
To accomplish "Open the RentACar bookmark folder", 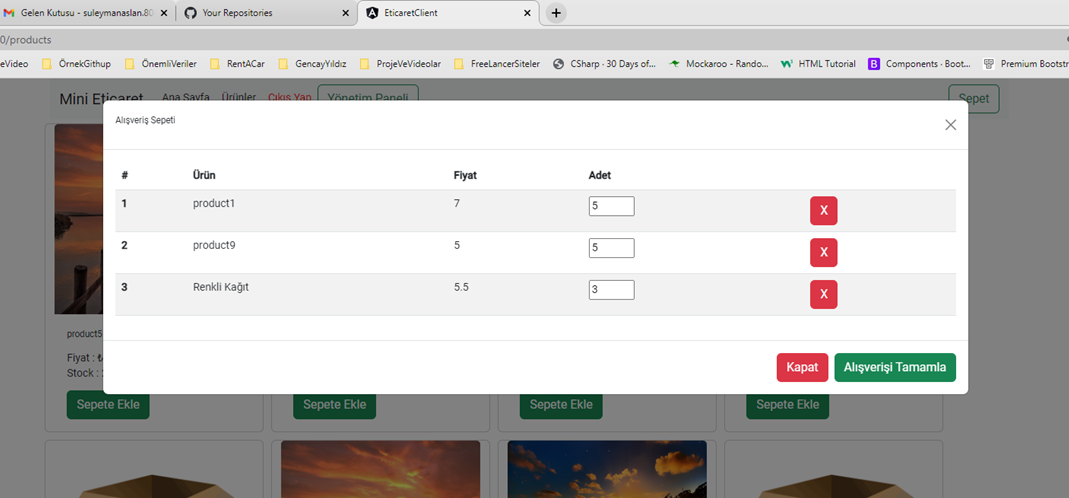I will point(238,64).
